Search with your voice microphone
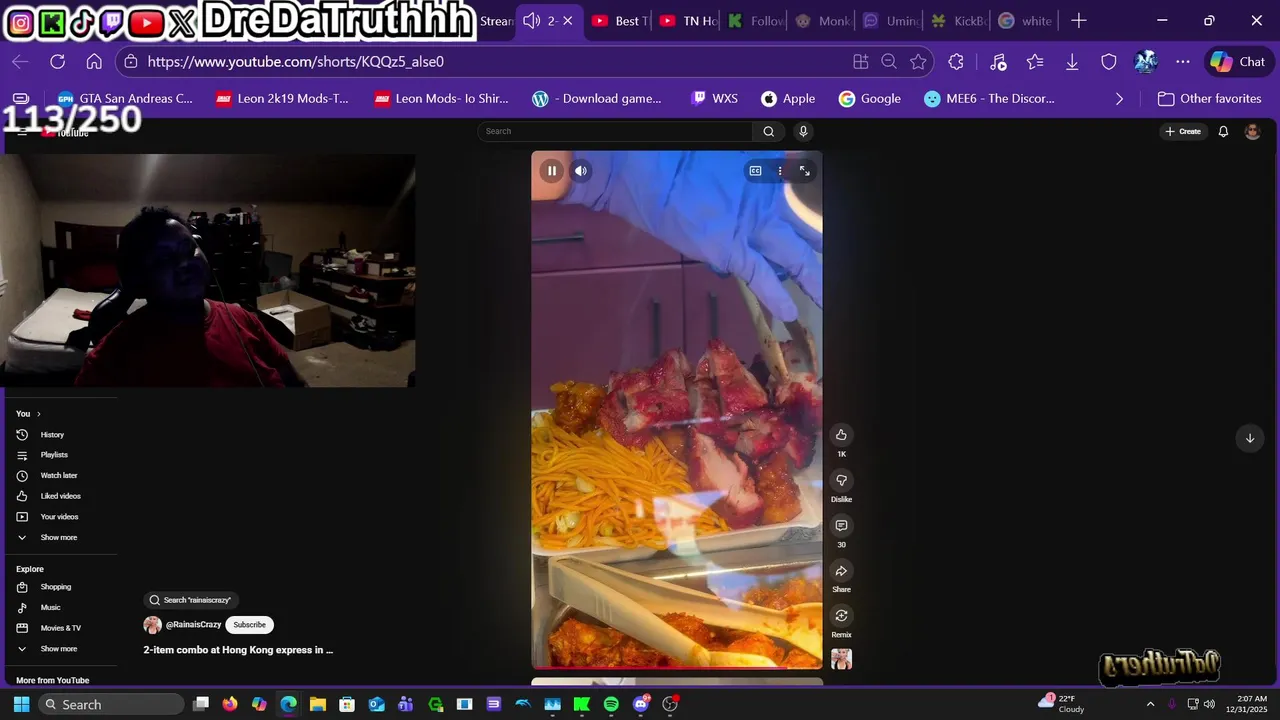 pos(802,131)
